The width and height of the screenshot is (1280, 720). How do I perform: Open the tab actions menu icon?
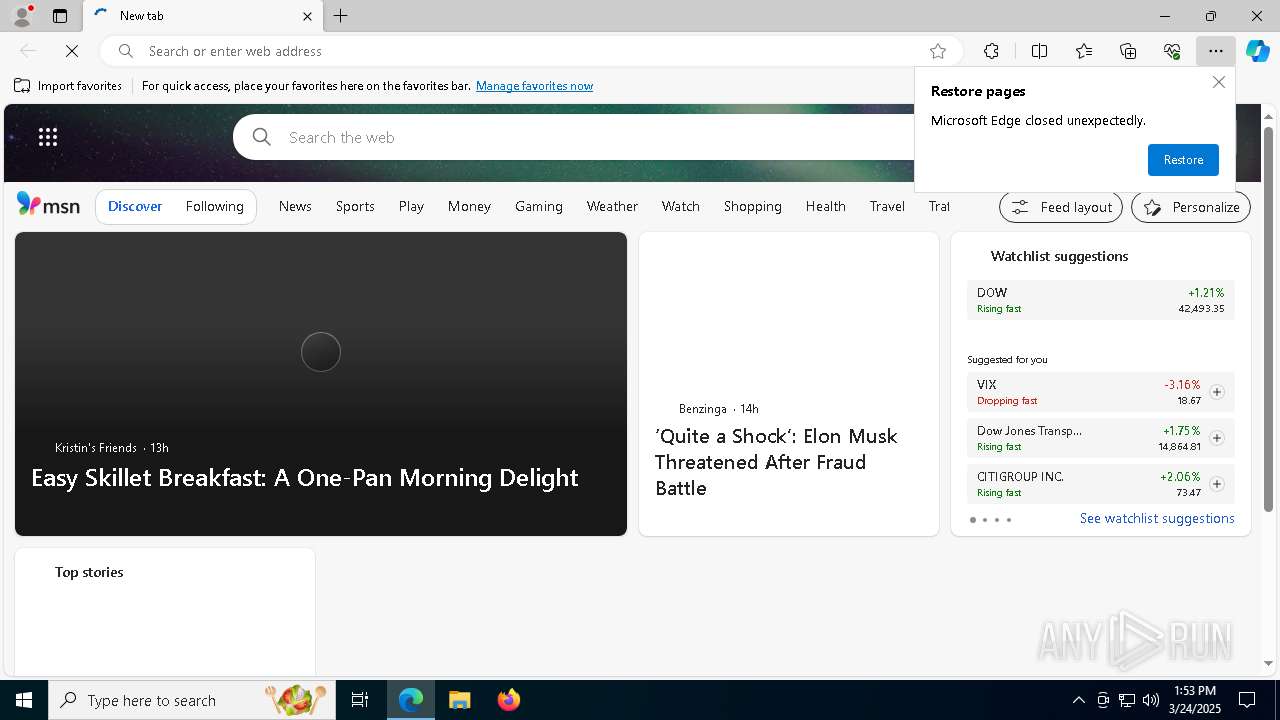[60, 16]
